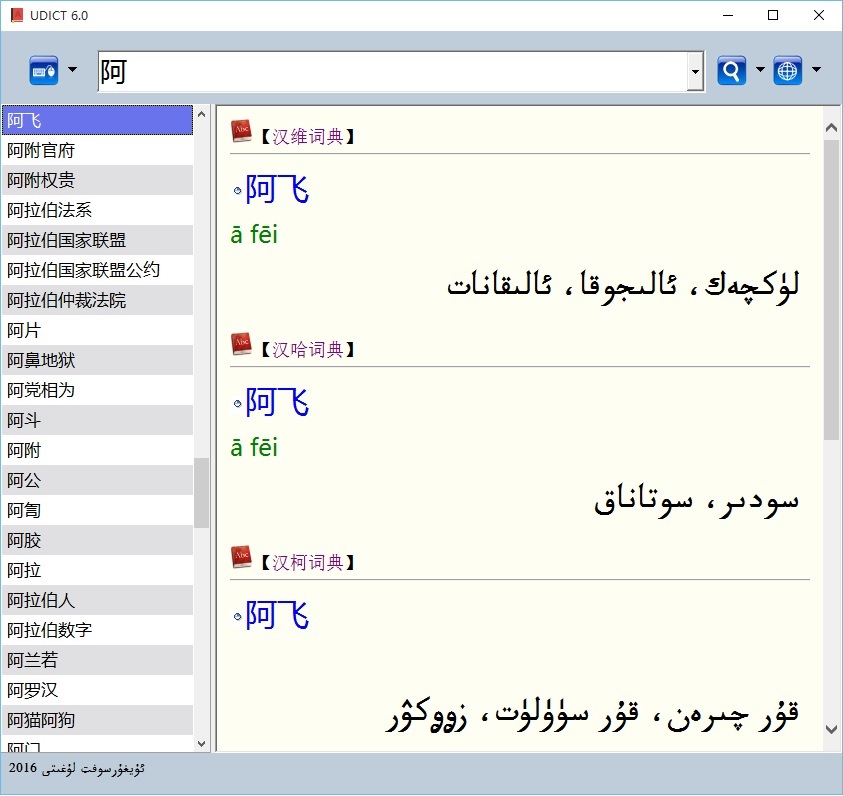Viewport: 843px width, 796px height.
Task: Expand arrow next to search icon
Action: click(x=760, y=70)
